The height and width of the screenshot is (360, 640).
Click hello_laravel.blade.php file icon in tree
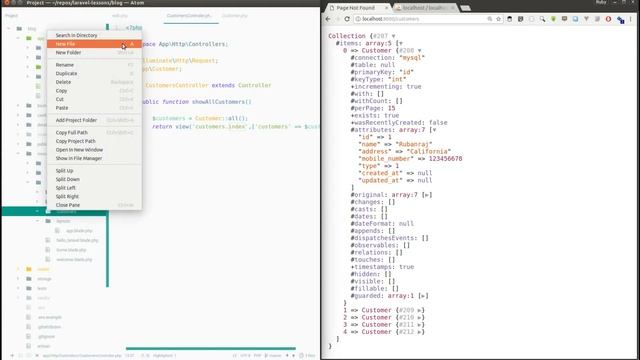coord(48,240)
